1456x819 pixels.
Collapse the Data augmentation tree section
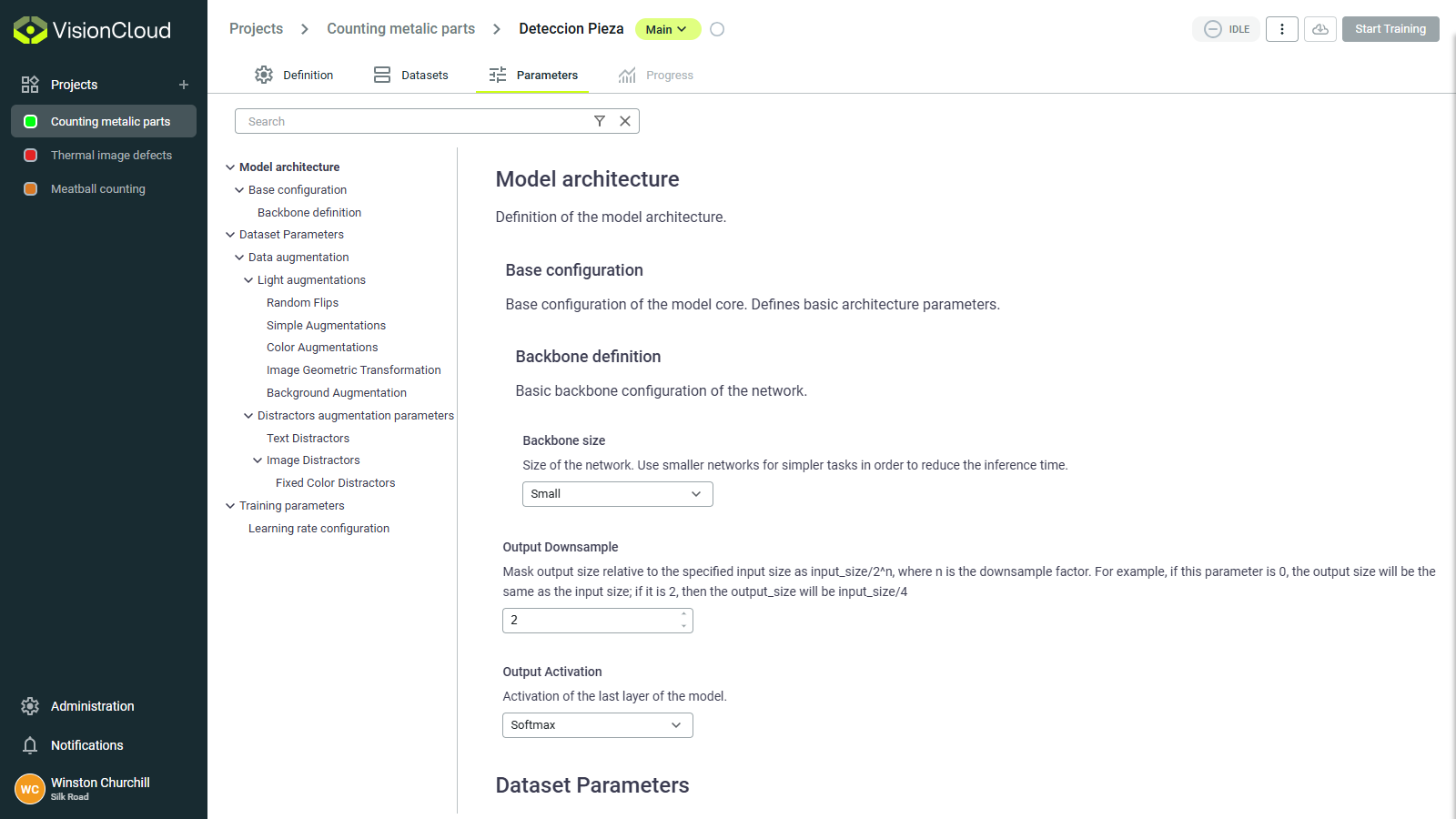pyautogui.click(x=240, y=257)
